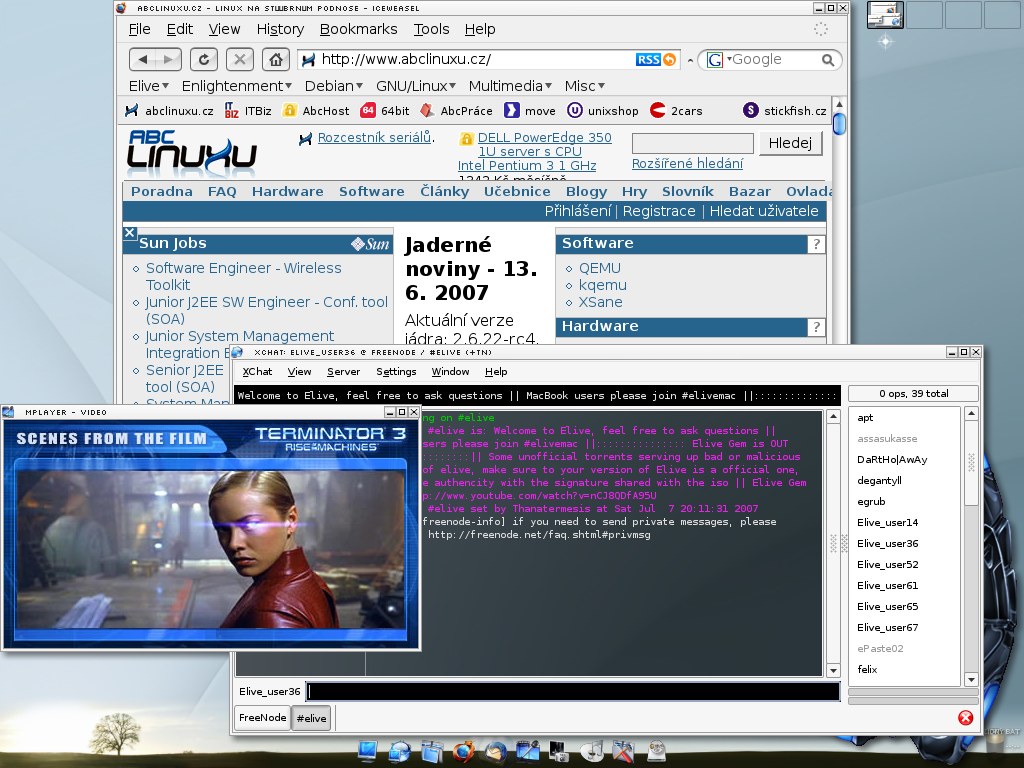Open the tools/settings dock icon
This screenshot has height=768, width=1024.
(624, 751)
